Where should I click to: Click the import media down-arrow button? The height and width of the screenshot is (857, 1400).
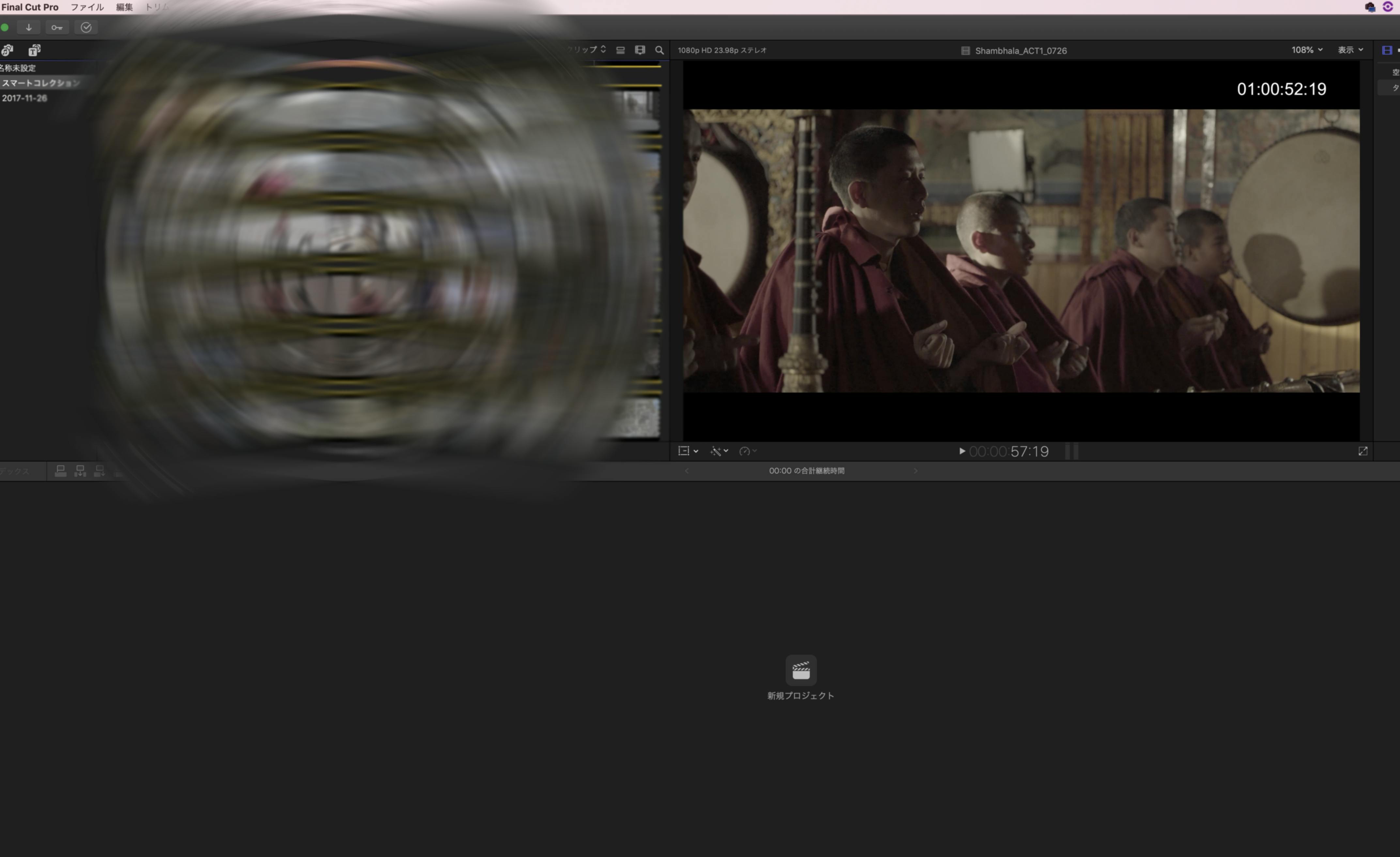28,27
